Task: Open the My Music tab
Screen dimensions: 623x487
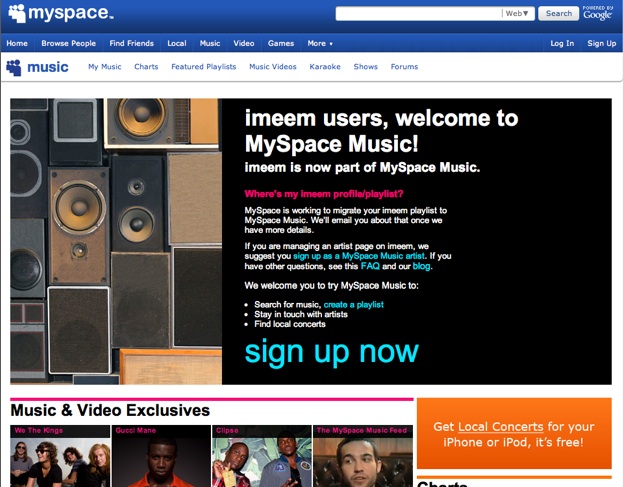Action: tap(105, 67)
